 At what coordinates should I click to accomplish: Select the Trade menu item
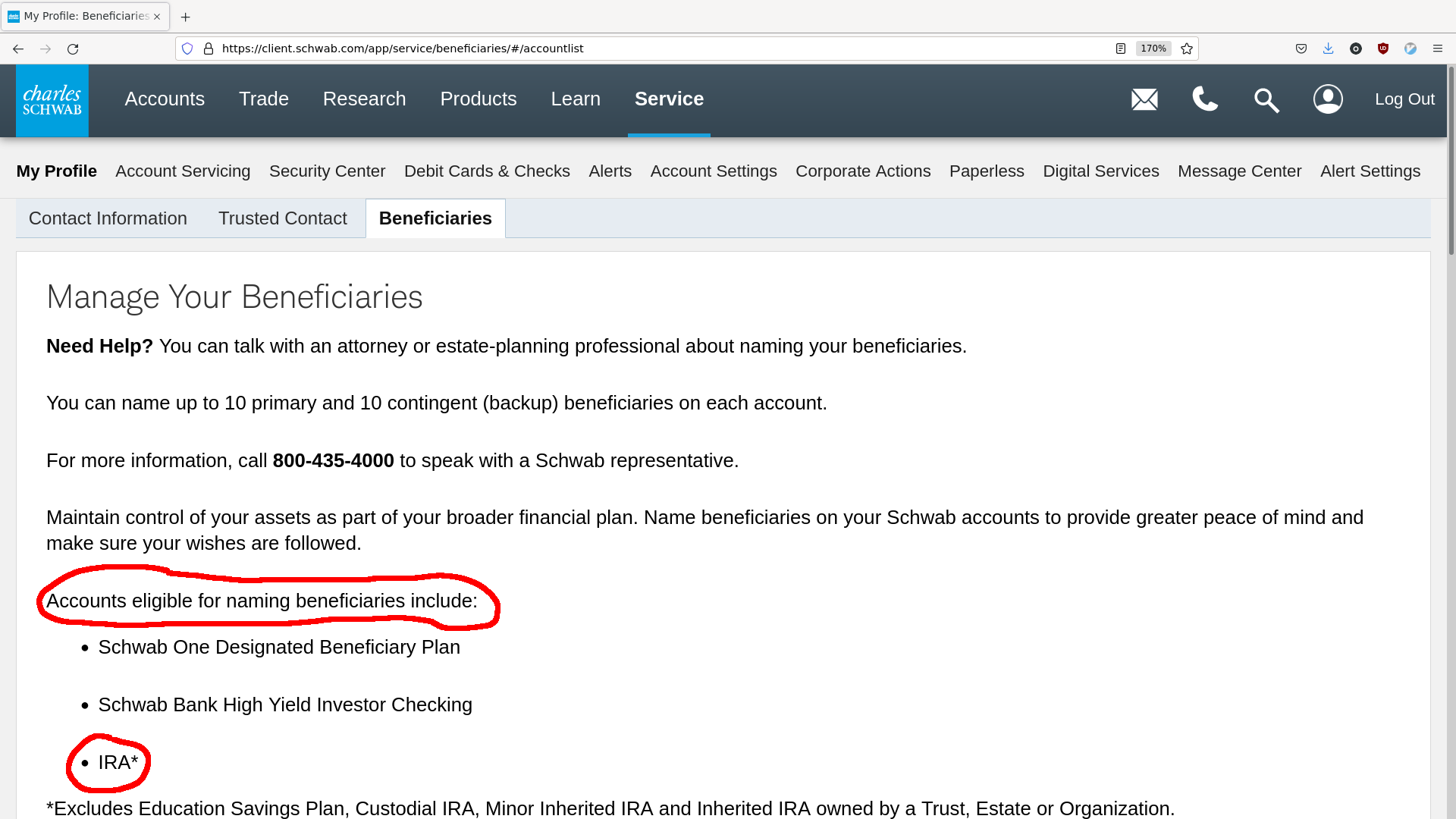pos(263,98)
